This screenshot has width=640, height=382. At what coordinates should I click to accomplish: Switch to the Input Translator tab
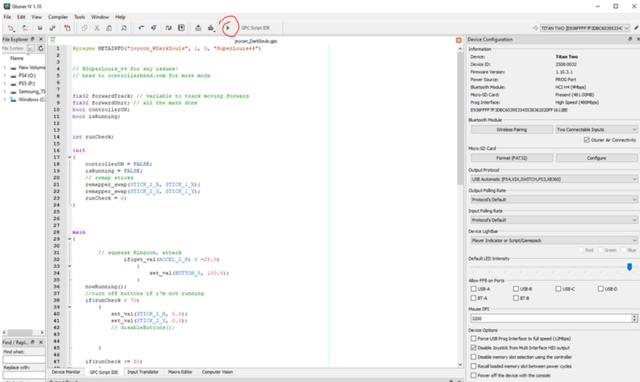(x=143, y=372)
